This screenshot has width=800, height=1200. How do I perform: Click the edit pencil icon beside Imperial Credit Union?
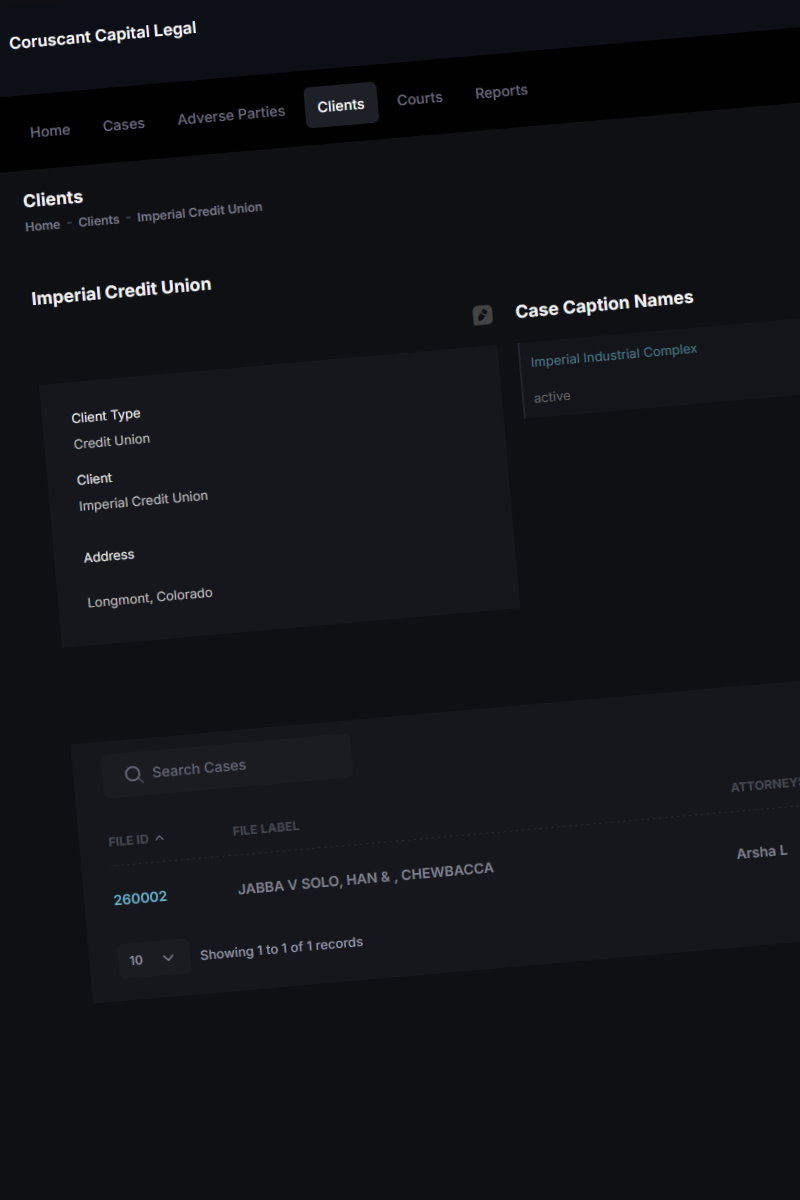(483, 315)
